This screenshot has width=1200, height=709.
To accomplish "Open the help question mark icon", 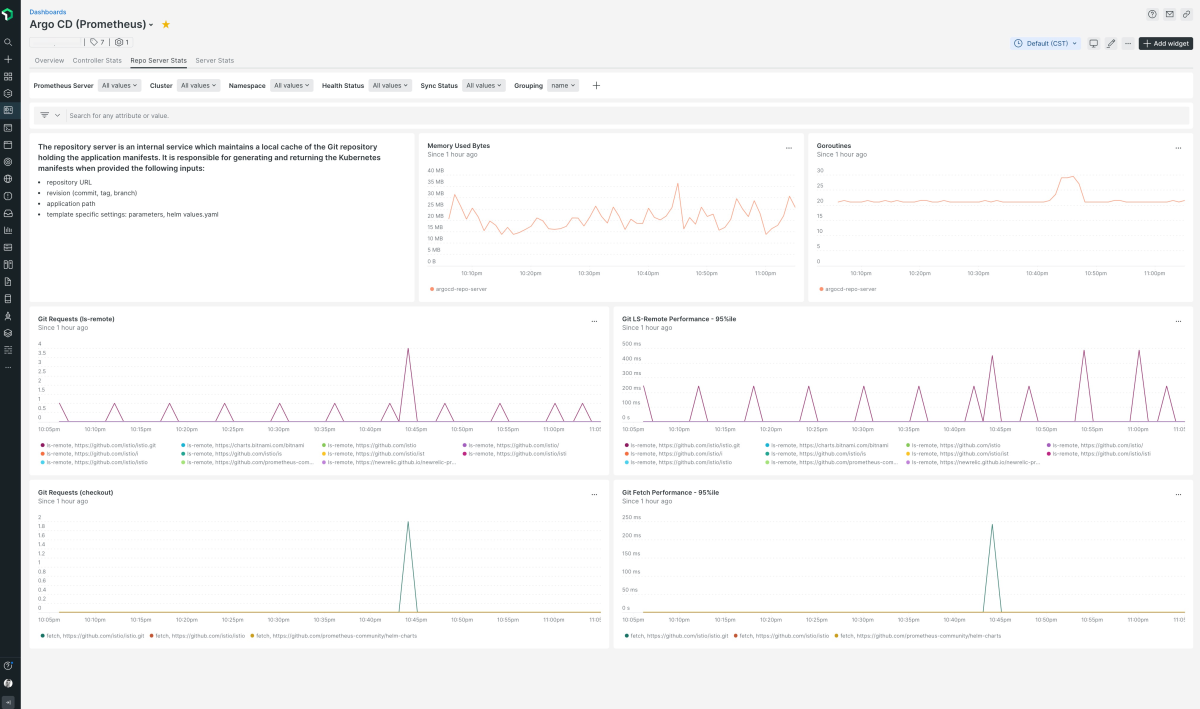I will [x=1152, y=14].
